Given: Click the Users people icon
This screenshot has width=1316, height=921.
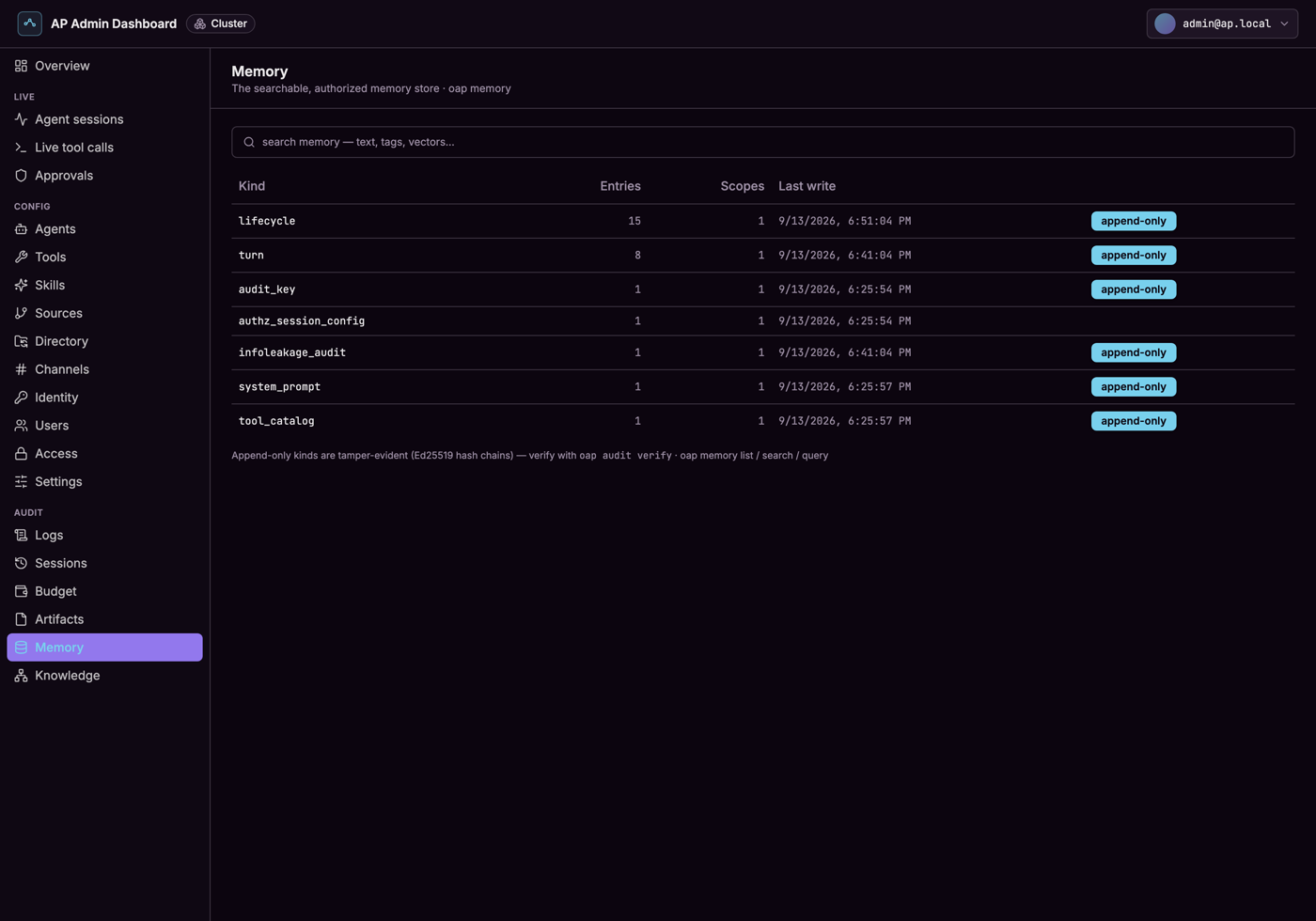Looking at the screenshot, I should [x=21, y=427].
